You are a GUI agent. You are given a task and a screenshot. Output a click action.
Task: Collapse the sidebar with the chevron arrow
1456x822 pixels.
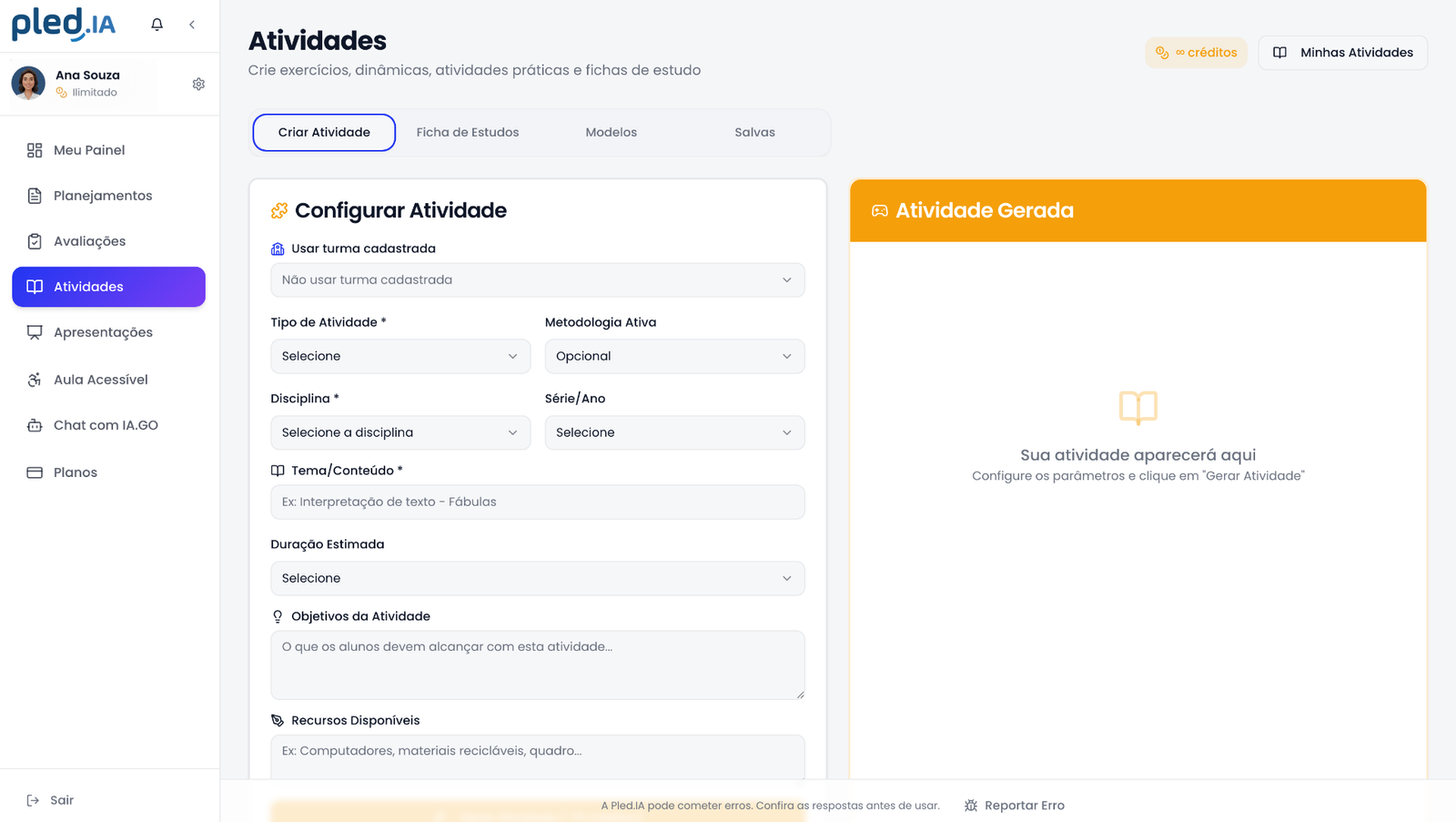pos(192,25)
